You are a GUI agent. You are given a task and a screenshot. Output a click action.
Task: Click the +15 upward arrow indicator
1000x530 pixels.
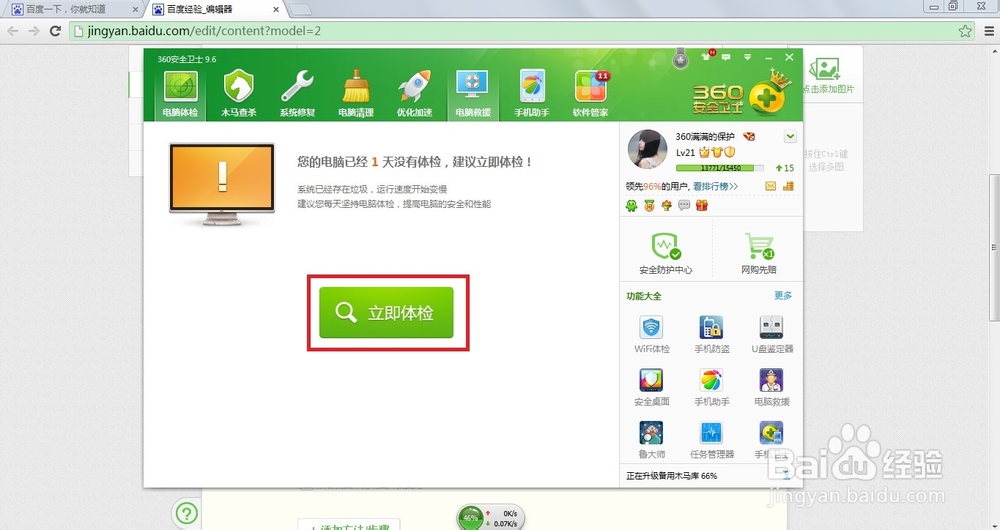tap(784, 168)
